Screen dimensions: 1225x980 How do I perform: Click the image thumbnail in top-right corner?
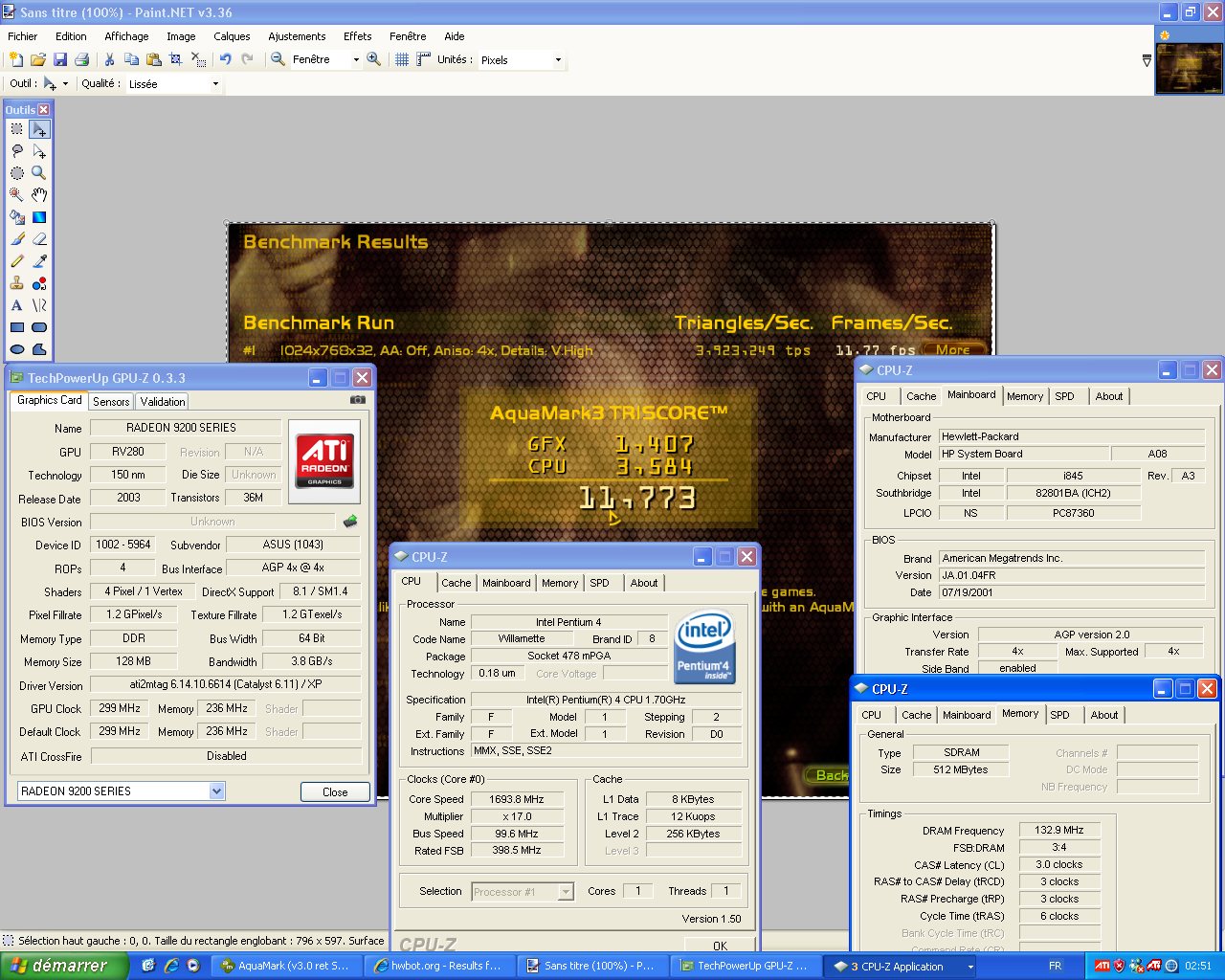pos(1189,69)
